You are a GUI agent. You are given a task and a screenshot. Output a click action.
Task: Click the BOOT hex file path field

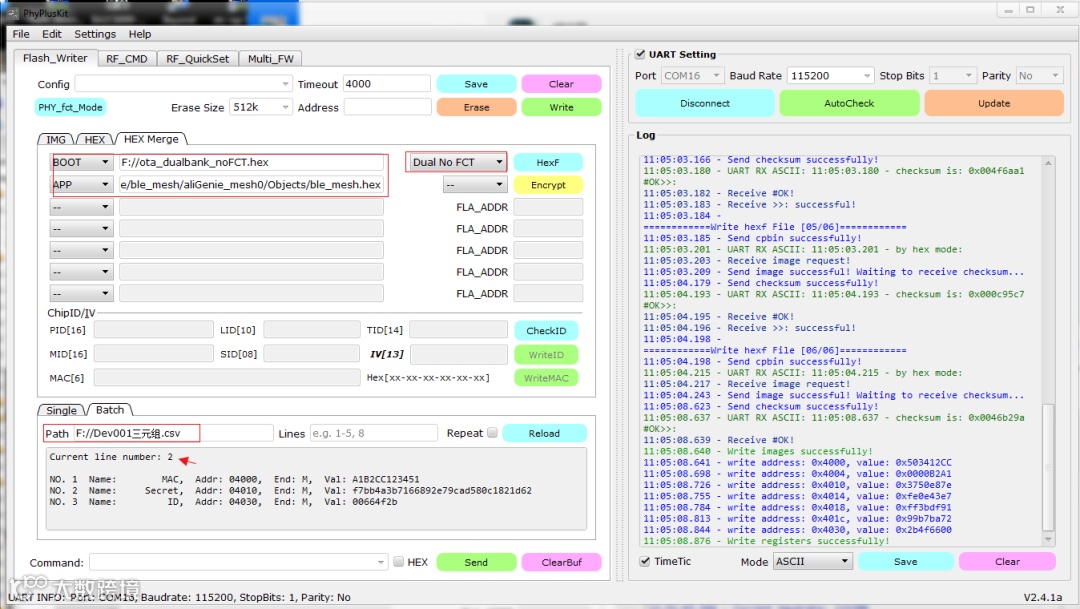[251, 163]
